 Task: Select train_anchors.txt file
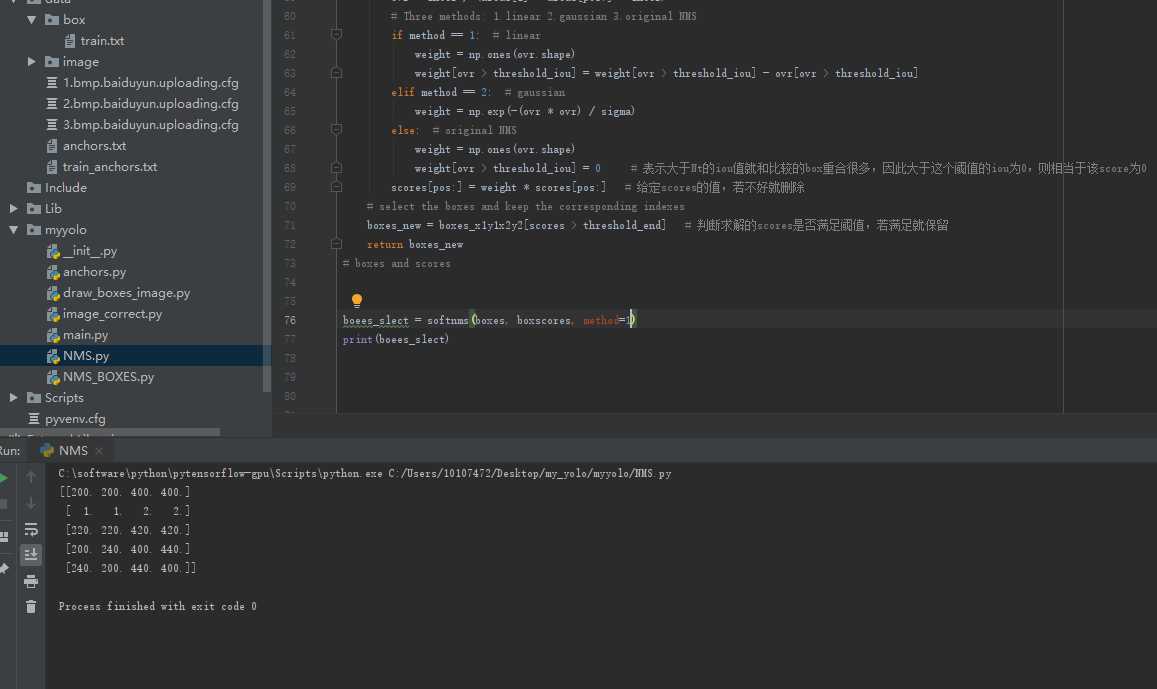click(102, 167)
